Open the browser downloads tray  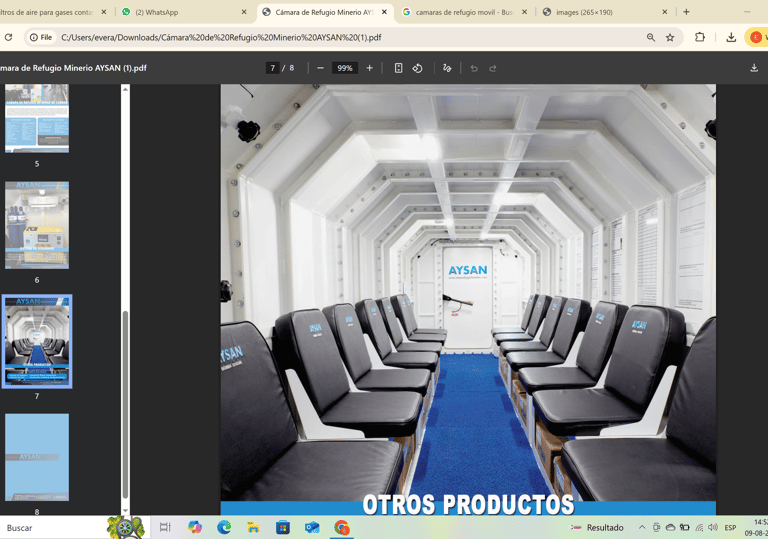pyautogui.click(x=731, y=37)
